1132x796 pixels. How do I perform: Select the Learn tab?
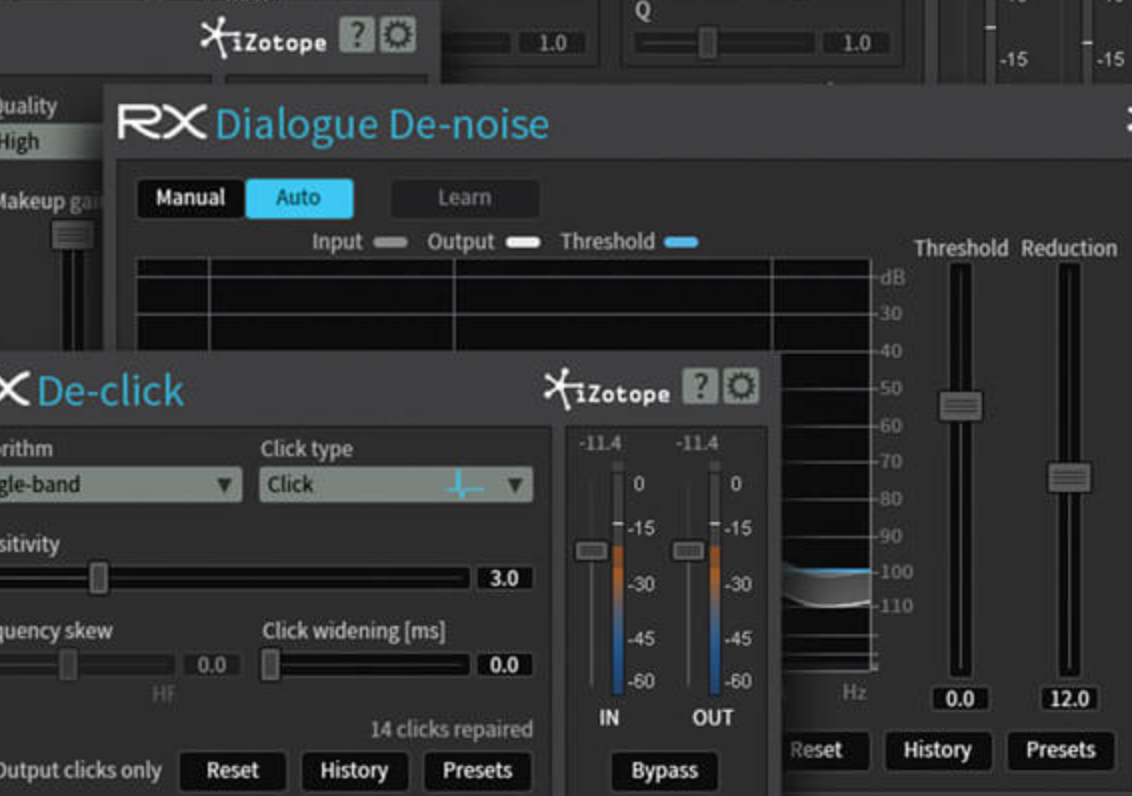464,198
